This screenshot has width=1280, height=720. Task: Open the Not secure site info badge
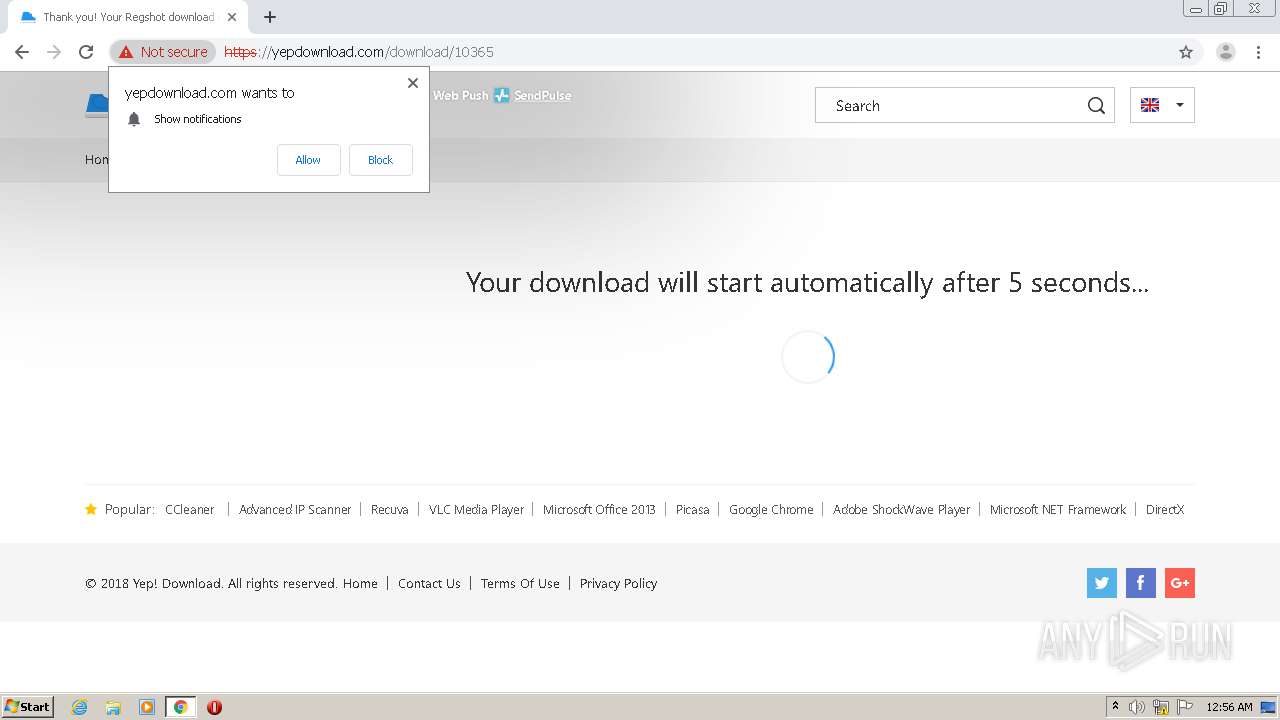[x=163, y=52]
